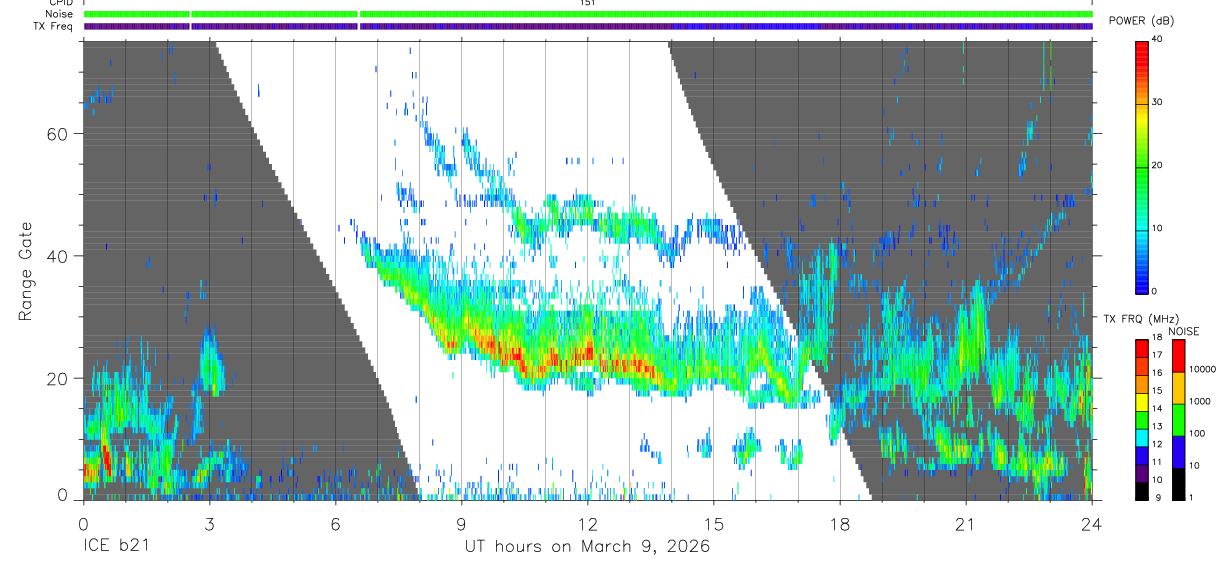This screenshot has height=567, width=1228.
Task: Click the "151" CPID value at the top
Action: point(587,3)
